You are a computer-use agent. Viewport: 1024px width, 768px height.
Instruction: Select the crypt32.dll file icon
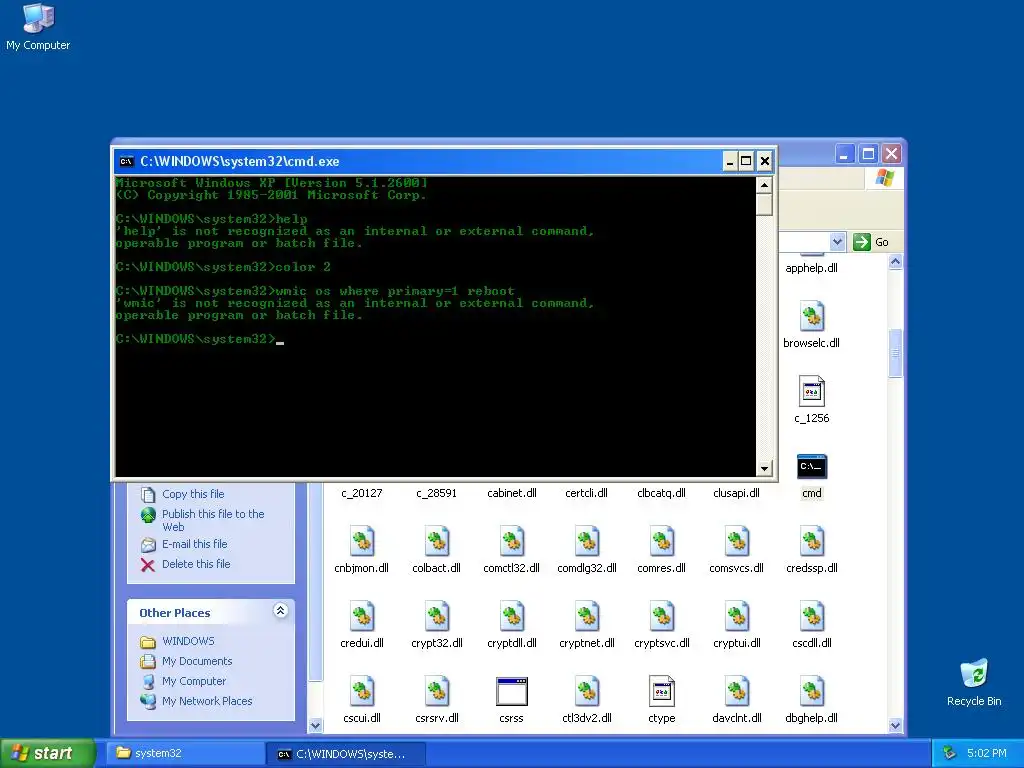tap(436, 617)
